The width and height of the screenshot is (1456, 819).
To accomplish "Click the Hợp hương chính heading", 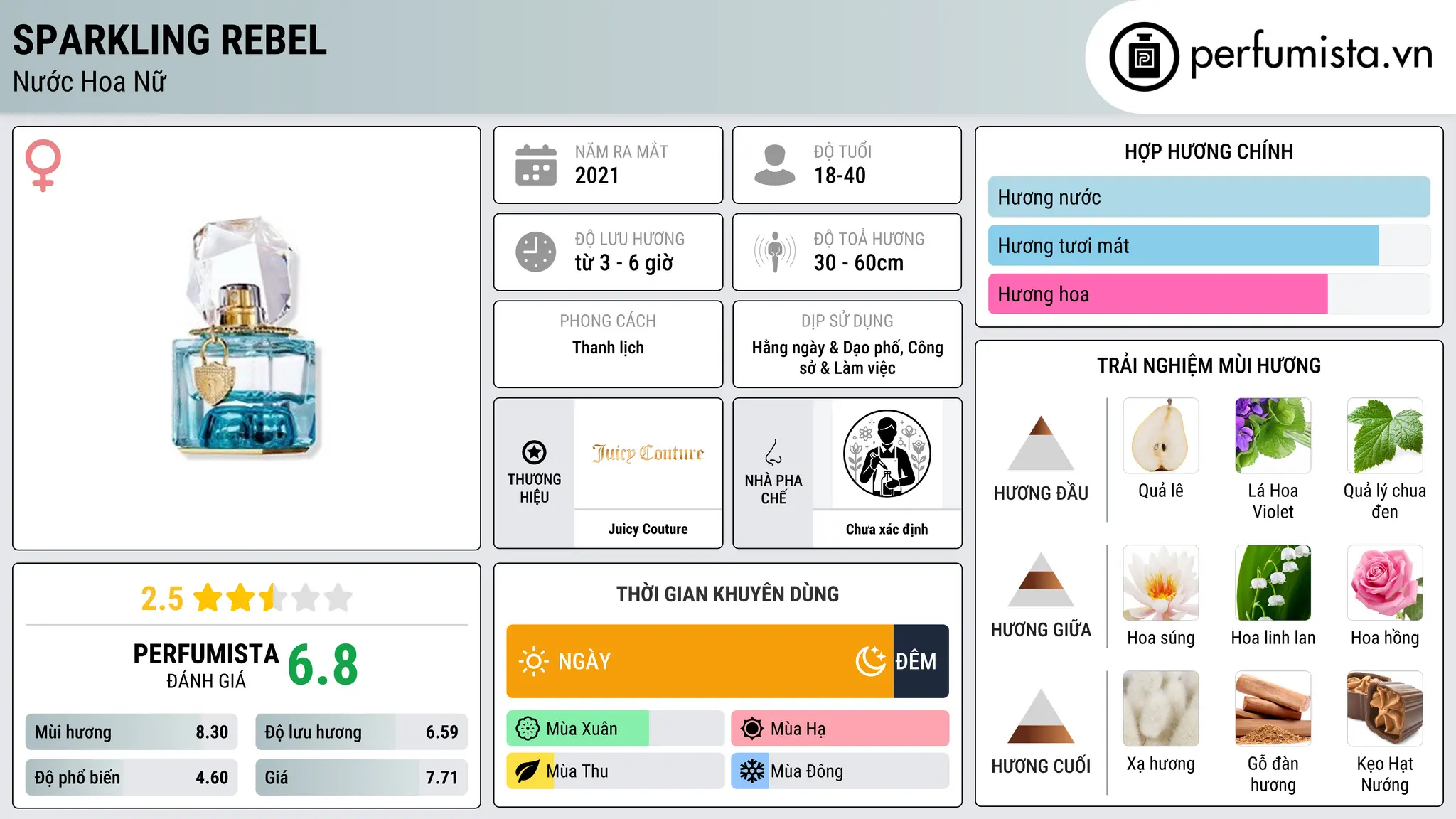I will click(1209, 151).
